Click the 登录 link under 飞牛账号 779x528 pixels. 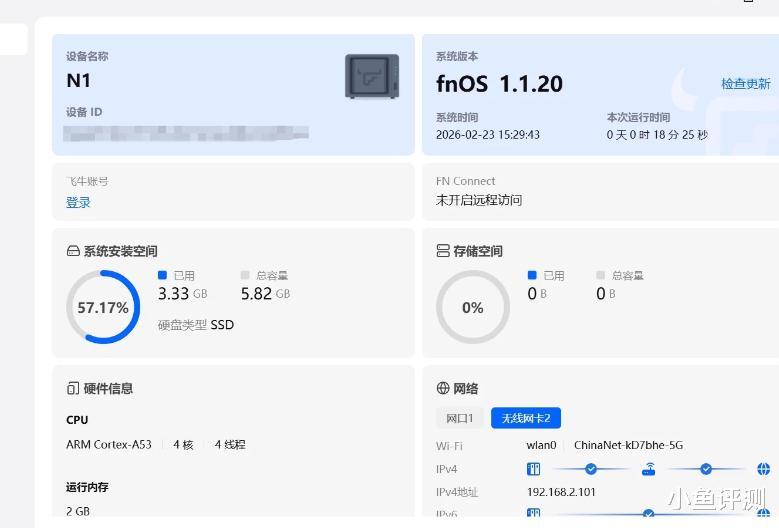(78, 202)
